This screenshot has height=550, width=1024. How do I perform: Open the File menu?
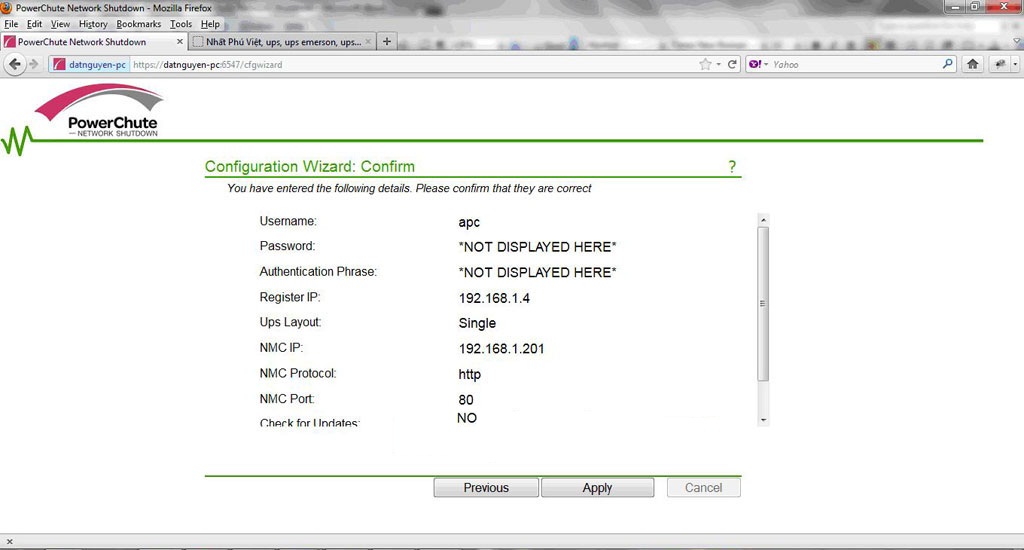tap(11, 24)
